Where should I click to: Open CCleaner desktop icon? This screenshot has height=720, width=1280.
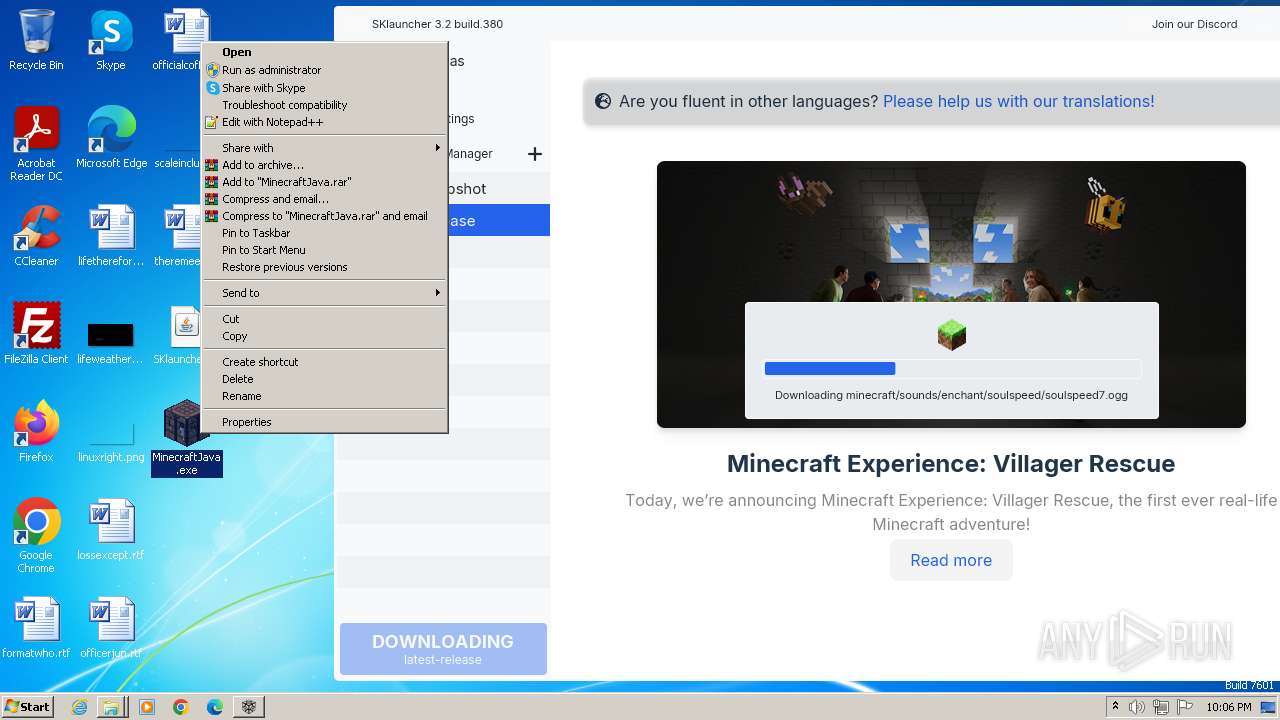click(36, 236)
